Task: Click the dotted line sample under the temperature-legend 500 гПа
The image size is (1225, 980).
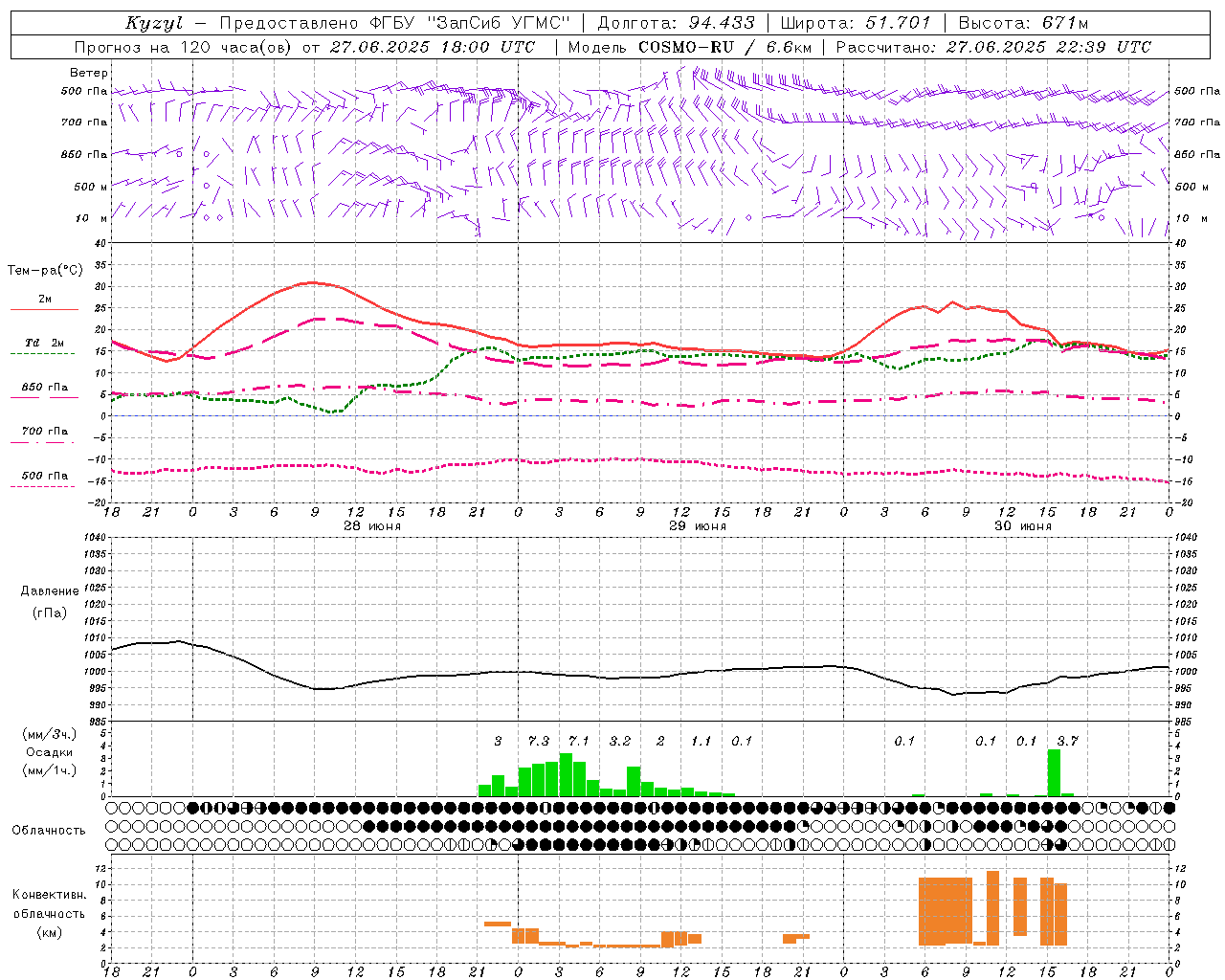Action: (44, 487)
